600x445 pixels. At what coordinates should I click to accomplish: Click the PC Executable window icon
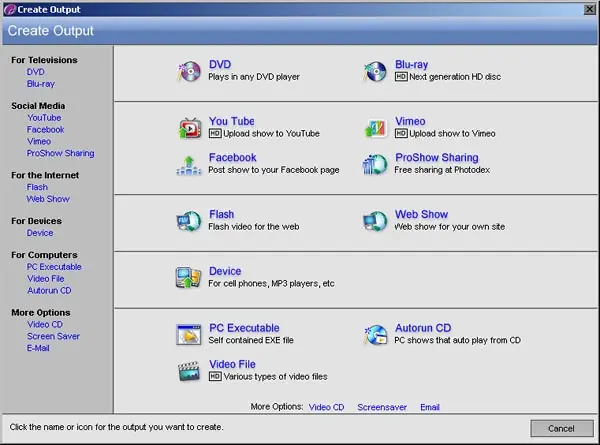click(x=189, y=334)
